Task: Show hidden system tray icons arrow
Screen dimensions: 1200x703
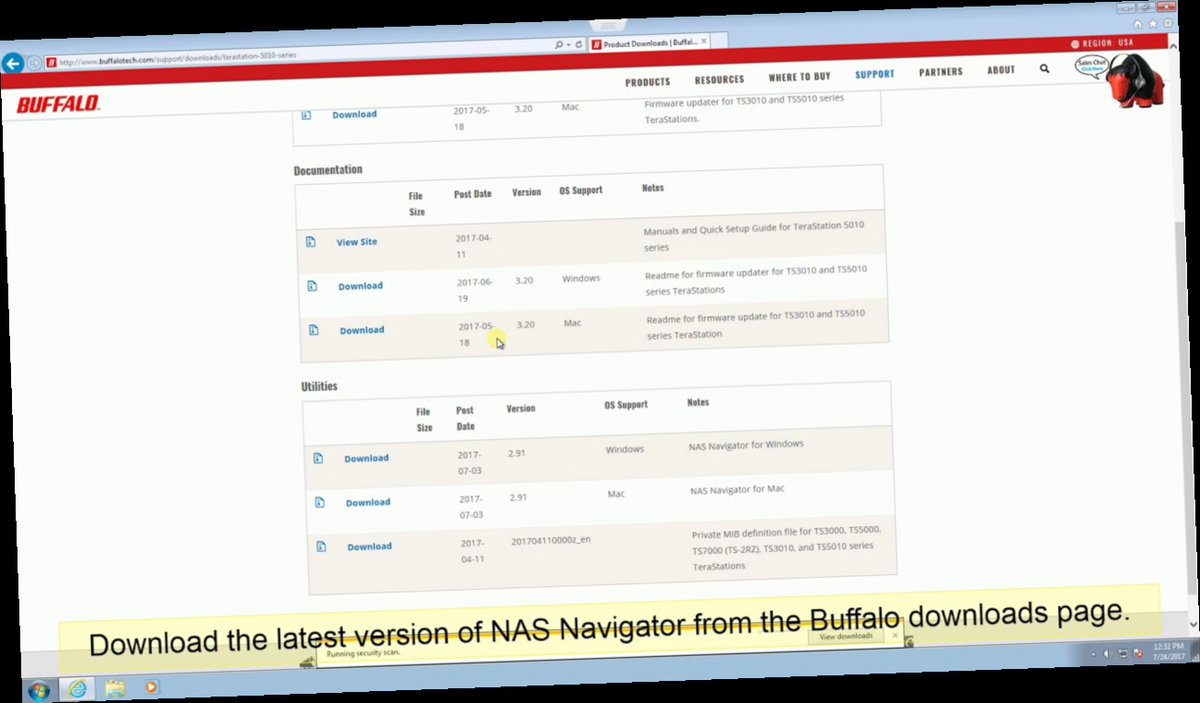Action: tap(1093, 654)
